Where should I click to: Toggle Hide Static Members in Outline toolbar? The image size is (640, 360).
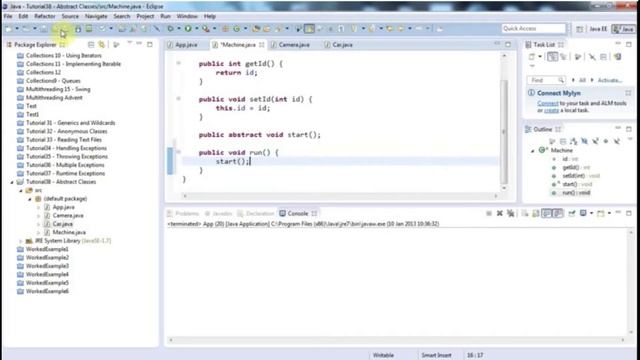click(595, 141)
